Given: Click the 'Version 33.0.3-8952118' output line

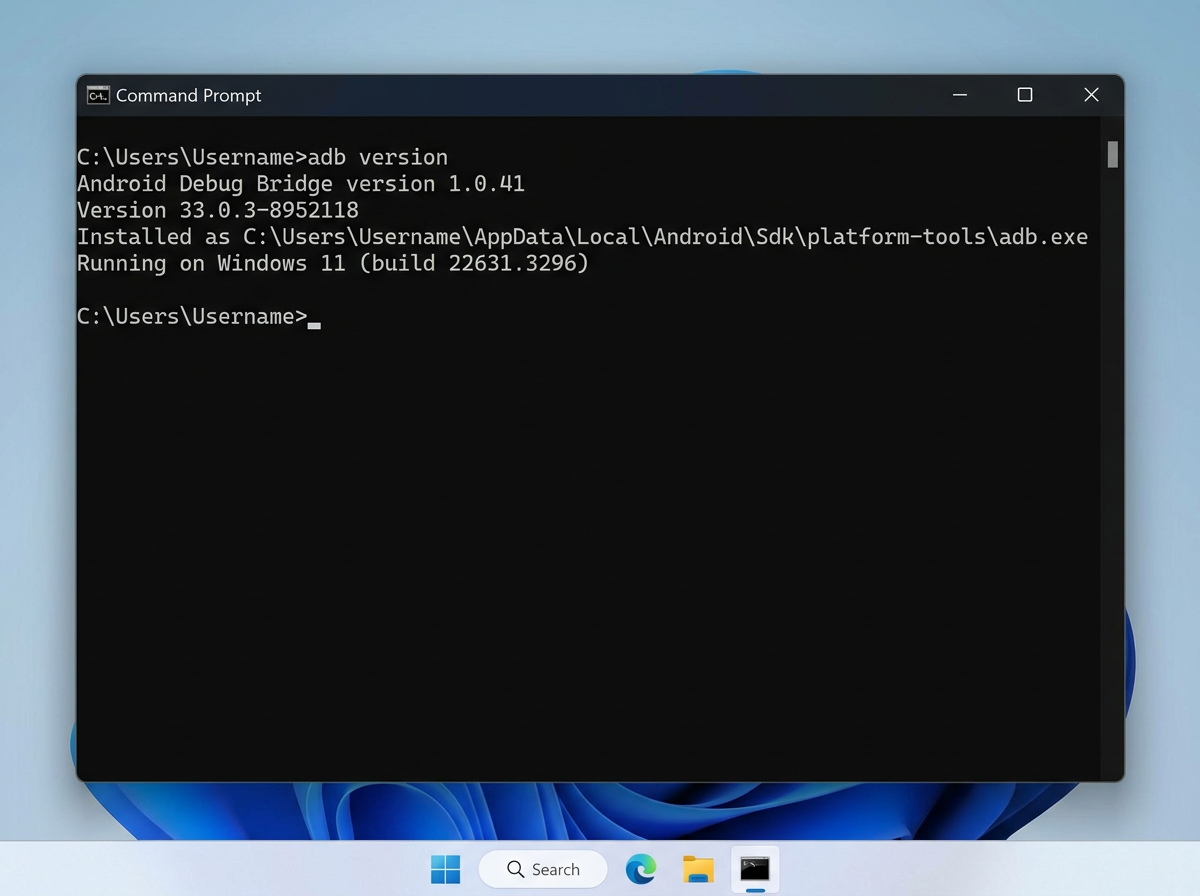Looking at the screenshot, I should tap(218, 210).
